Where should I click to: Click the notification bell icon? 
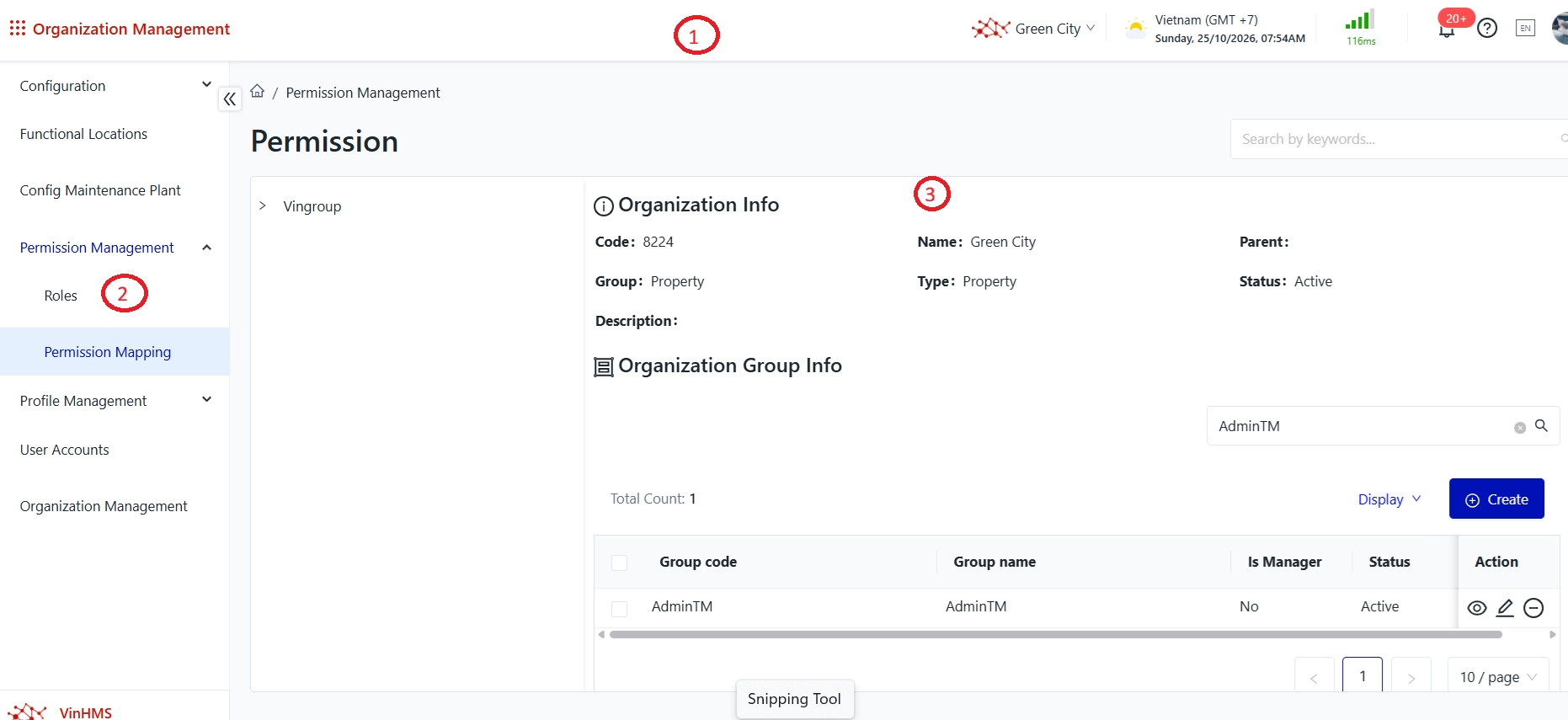(x=1447, y=30)
